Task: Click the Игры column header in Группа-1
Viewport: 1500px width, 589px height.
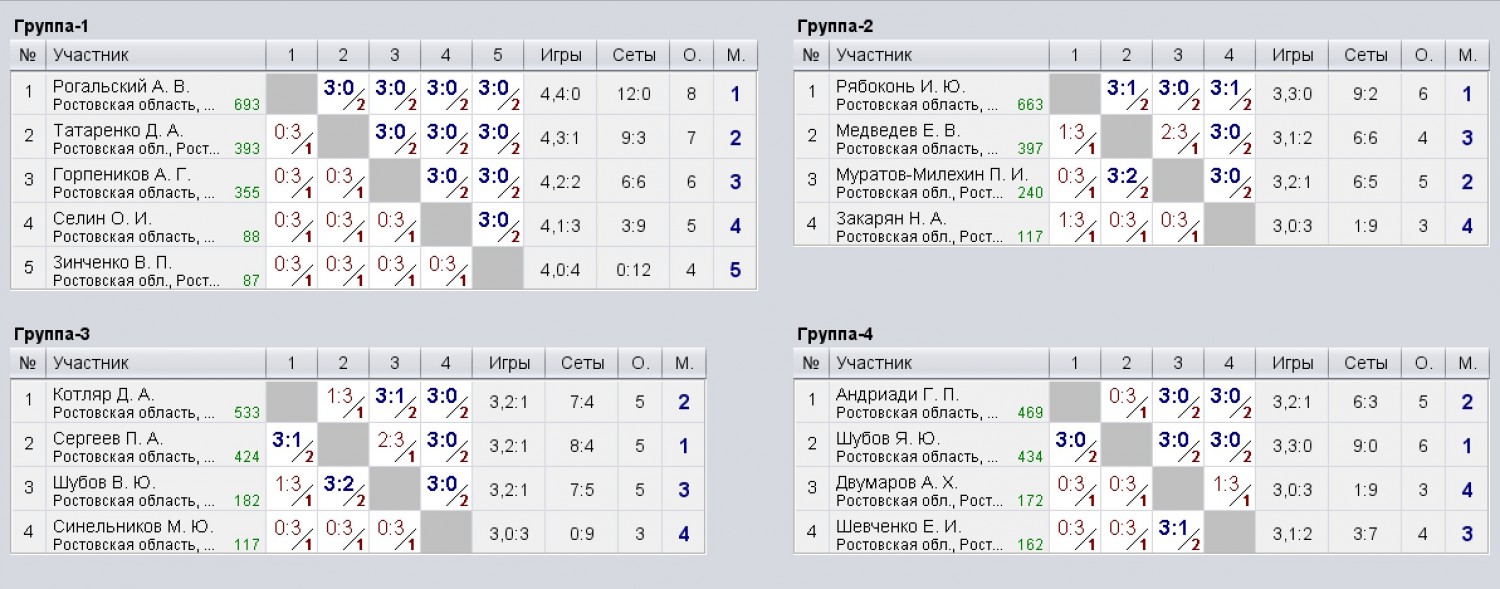Action: [x=560, y=55]
